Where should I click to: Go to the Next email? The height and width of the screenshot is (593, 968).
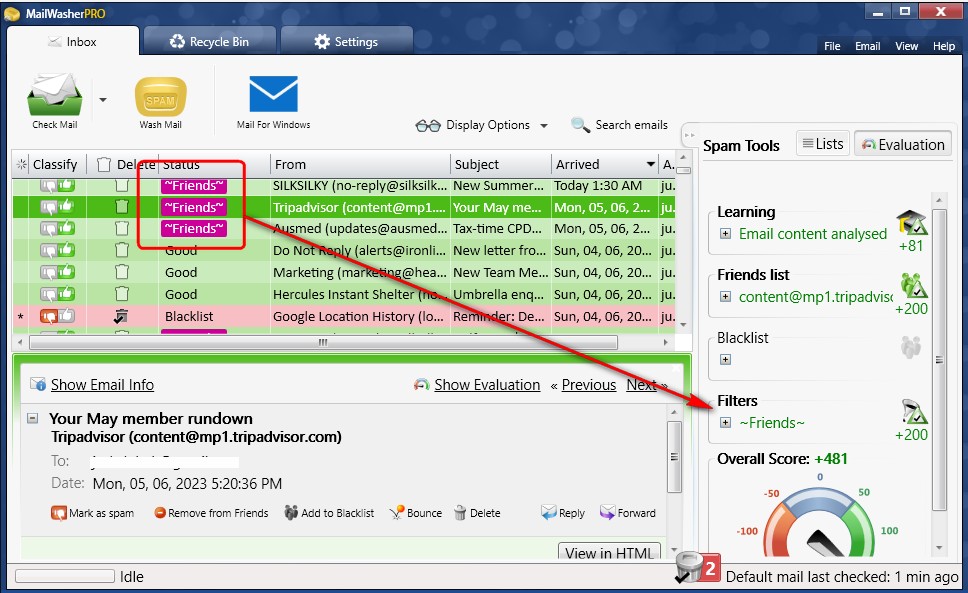point(641,385)
